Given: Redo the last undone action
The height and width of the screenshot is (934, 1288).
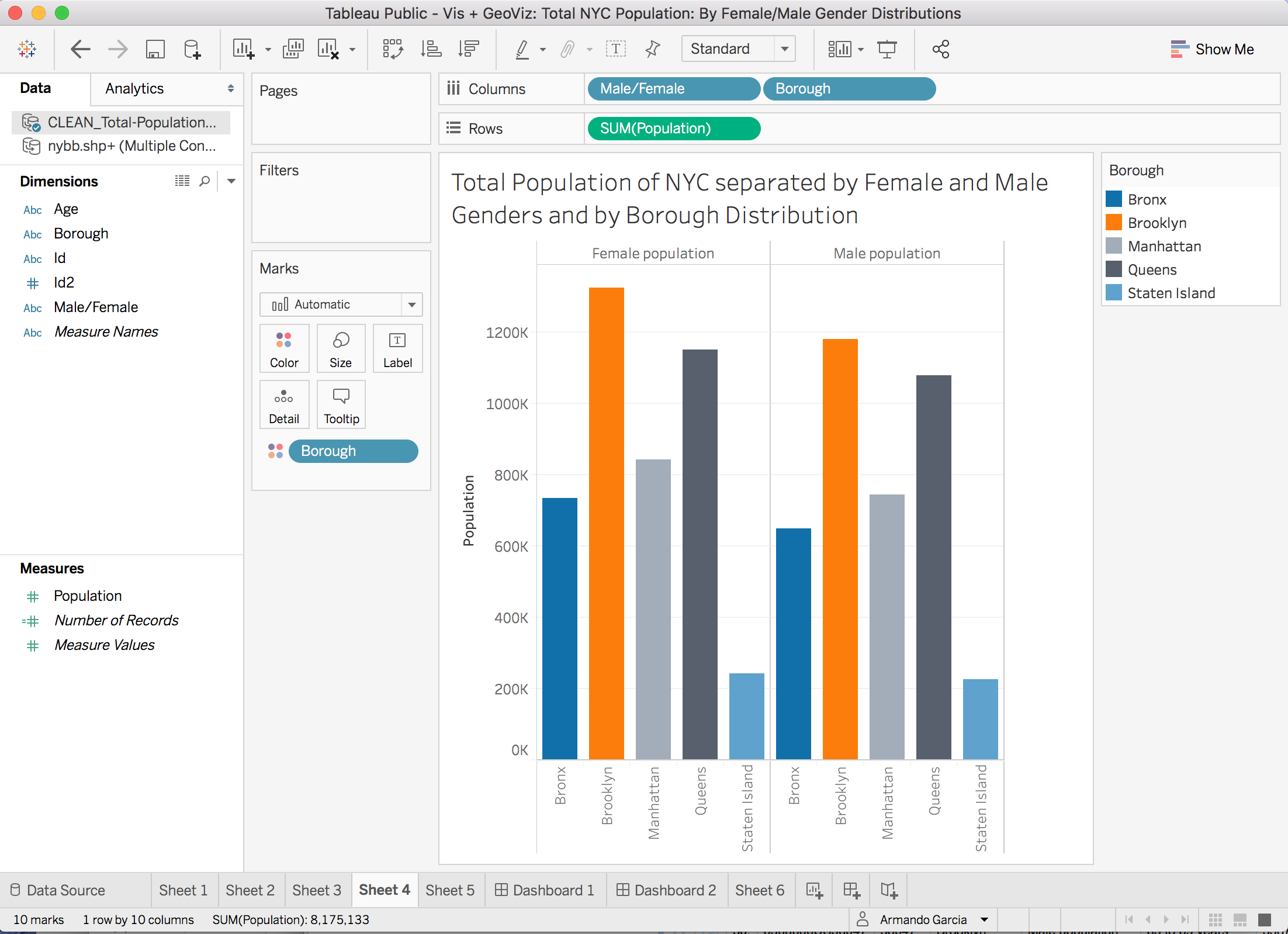Looking at the screenshot, I should click(x=117, y=49).
